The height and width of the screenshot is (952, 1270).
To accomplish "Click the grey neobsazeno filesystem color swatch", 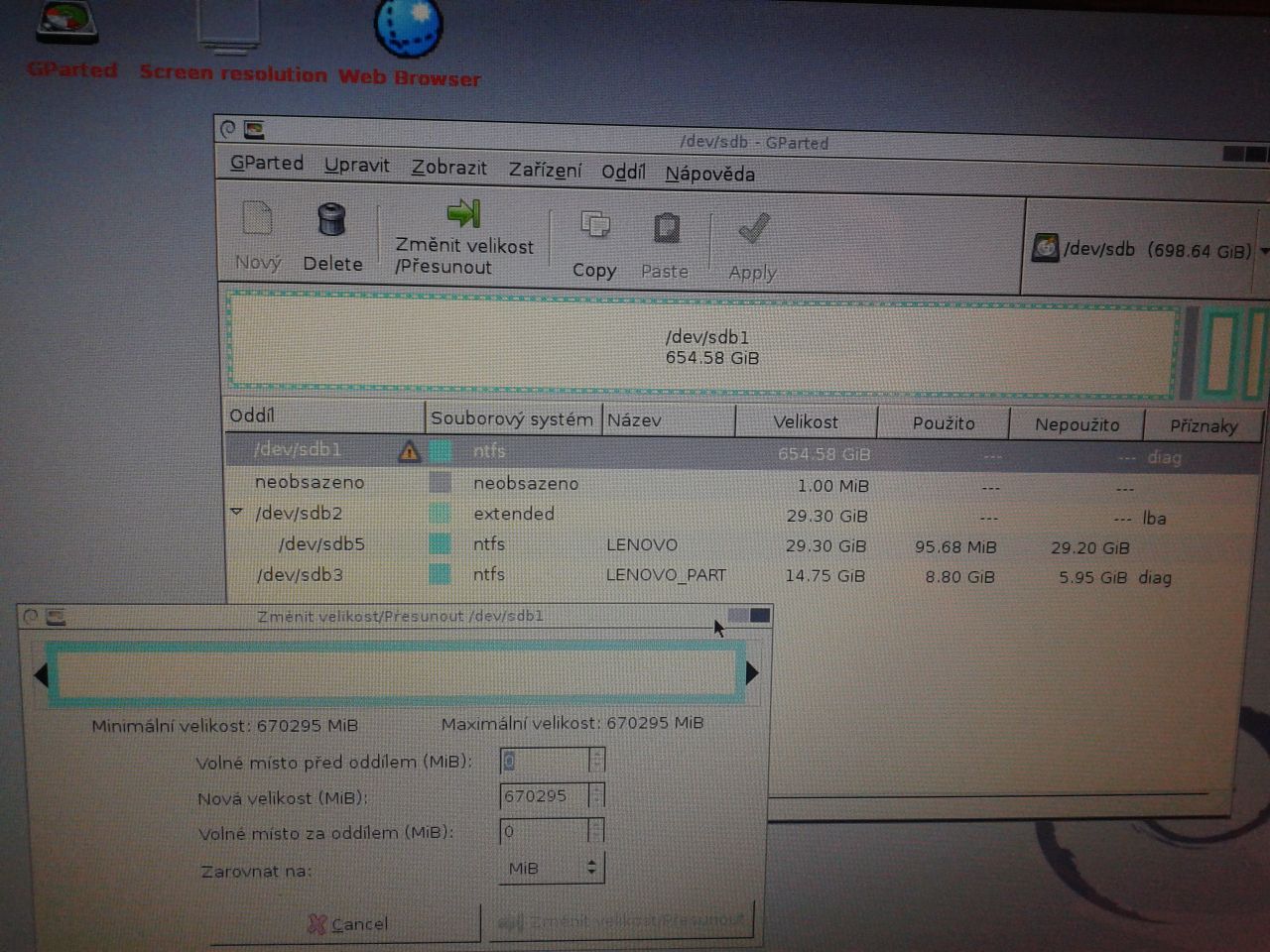I will [x=440, y=483].
